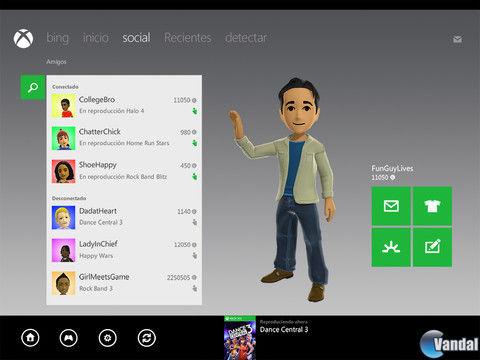Image resolution: width=480 pixels, height=360 pixels.
Task: Select GirlMeetsGame in friends list
Action: point(124,283)
